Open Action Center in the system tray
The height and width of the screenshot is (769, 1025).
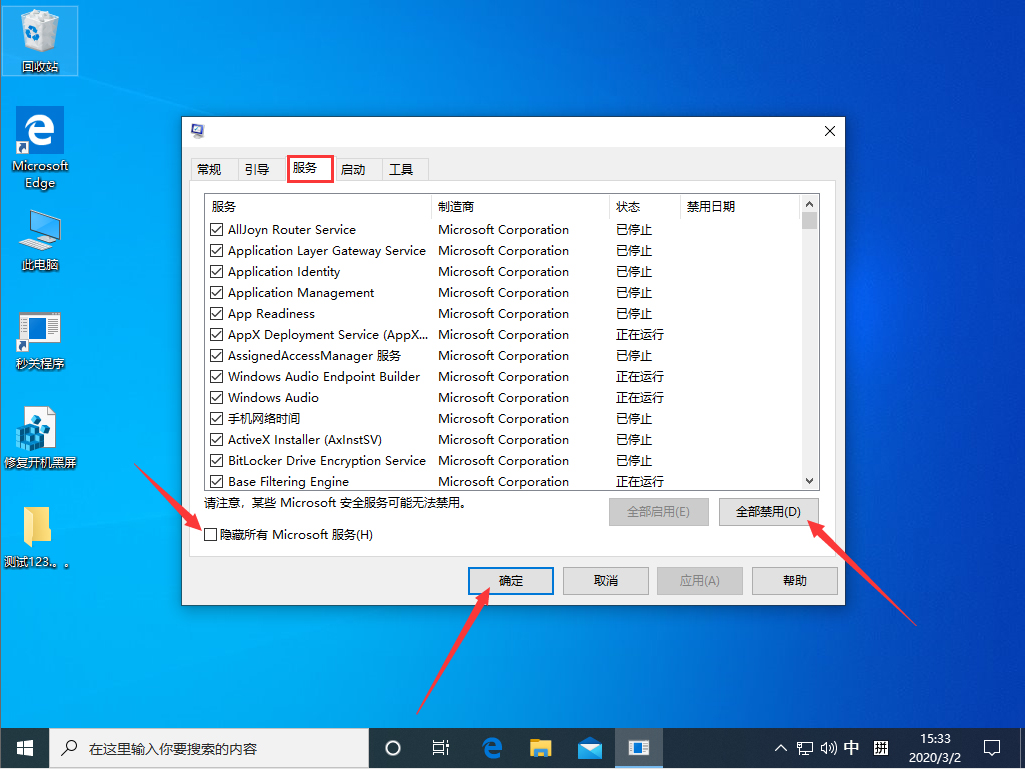pos(991,747)
